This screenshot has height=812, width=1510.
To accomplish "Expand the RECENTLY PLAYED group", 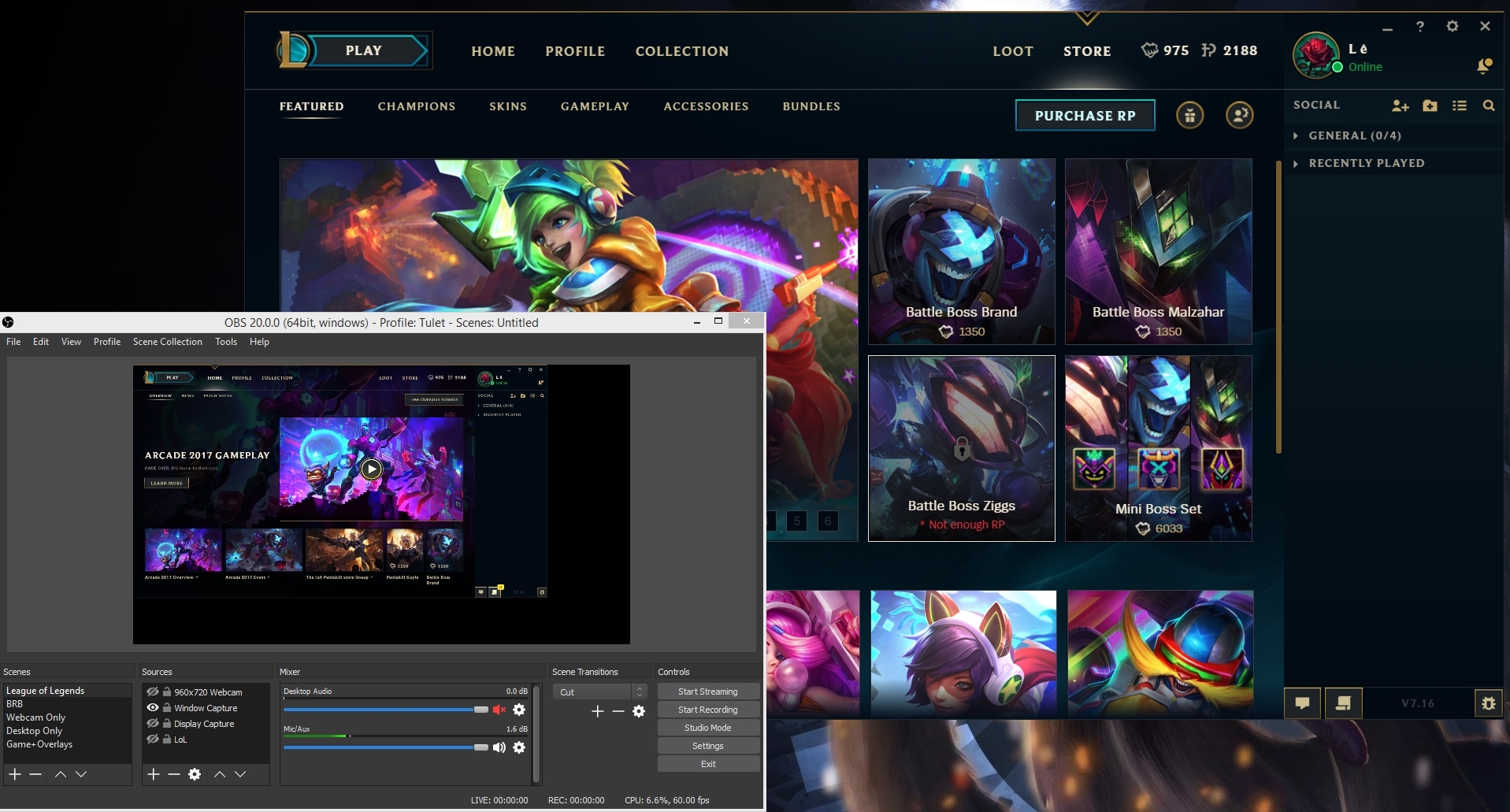I will click(1360, 163).
